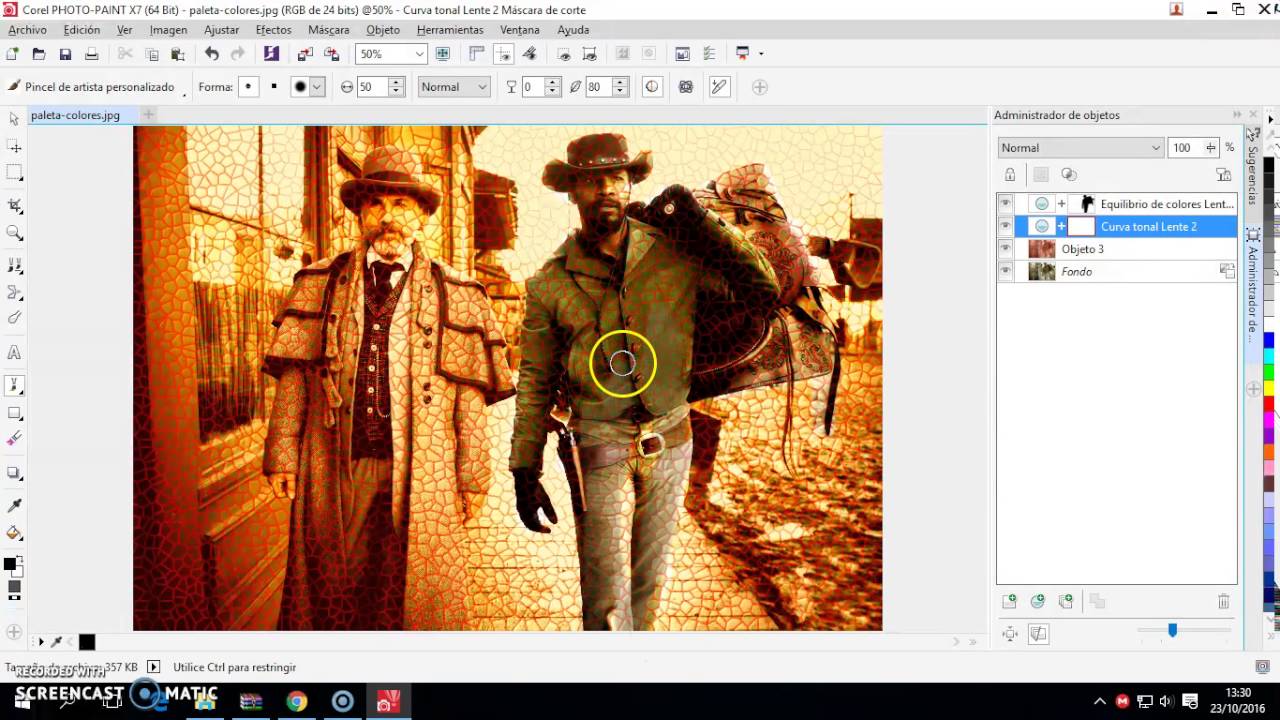Image resolution: width=1280 pixels, height=720 pixels.
Task: Hide the Objeto 3 layer
Action: (1005, 249)
